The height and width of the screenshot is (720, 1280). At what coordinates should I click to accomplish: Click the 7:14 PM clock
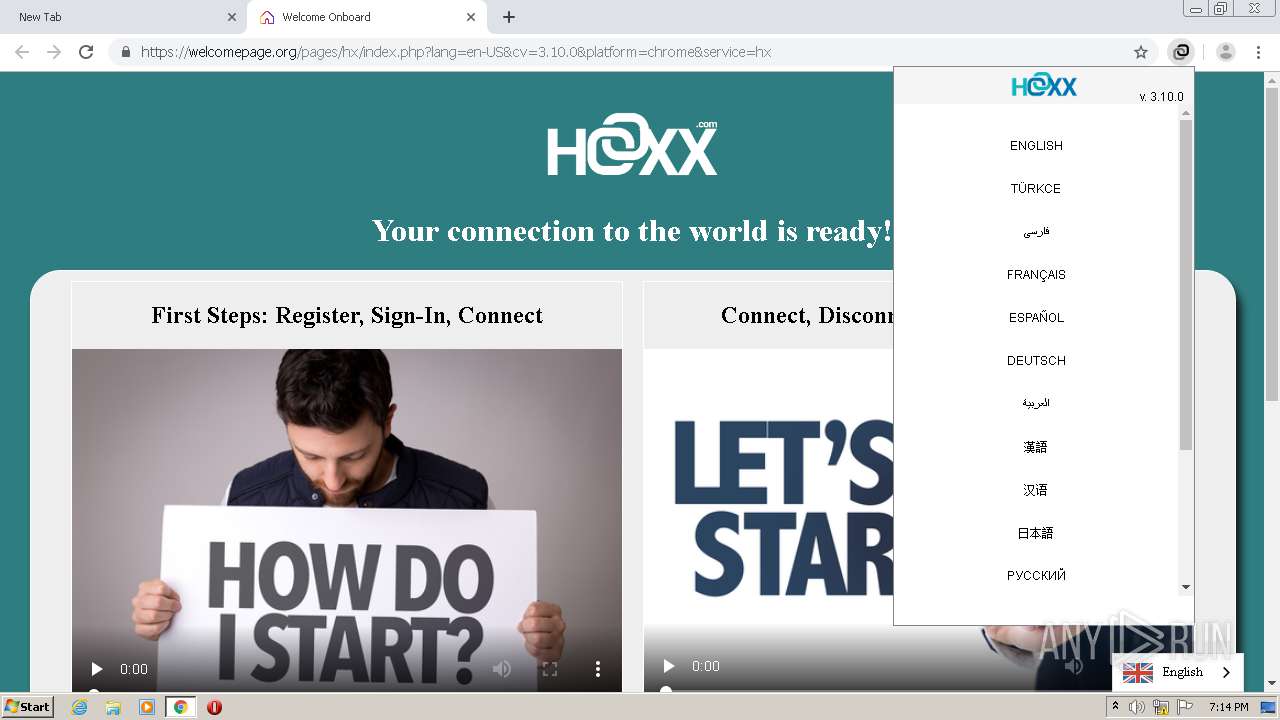[x=1228, y=707]
